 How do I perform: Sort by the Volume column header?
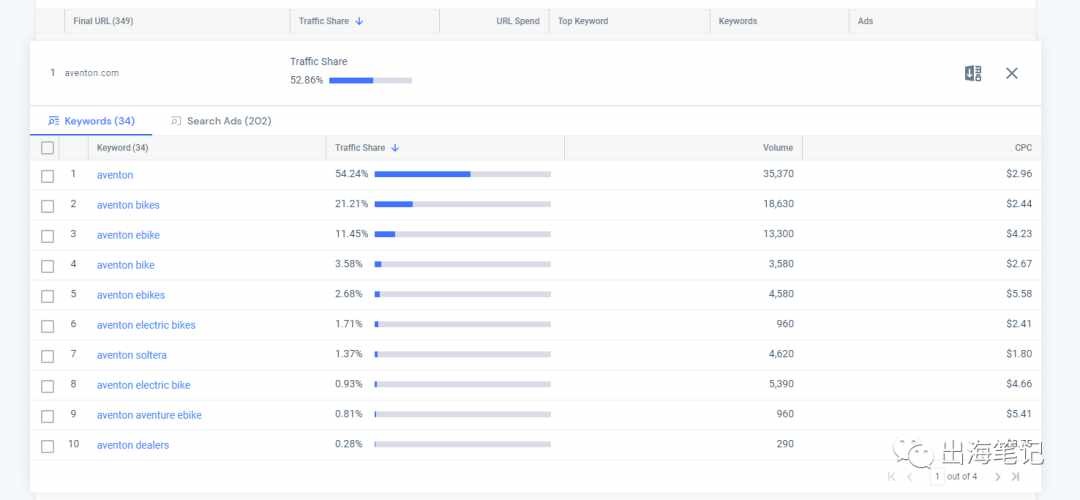(x=778, y=147)
